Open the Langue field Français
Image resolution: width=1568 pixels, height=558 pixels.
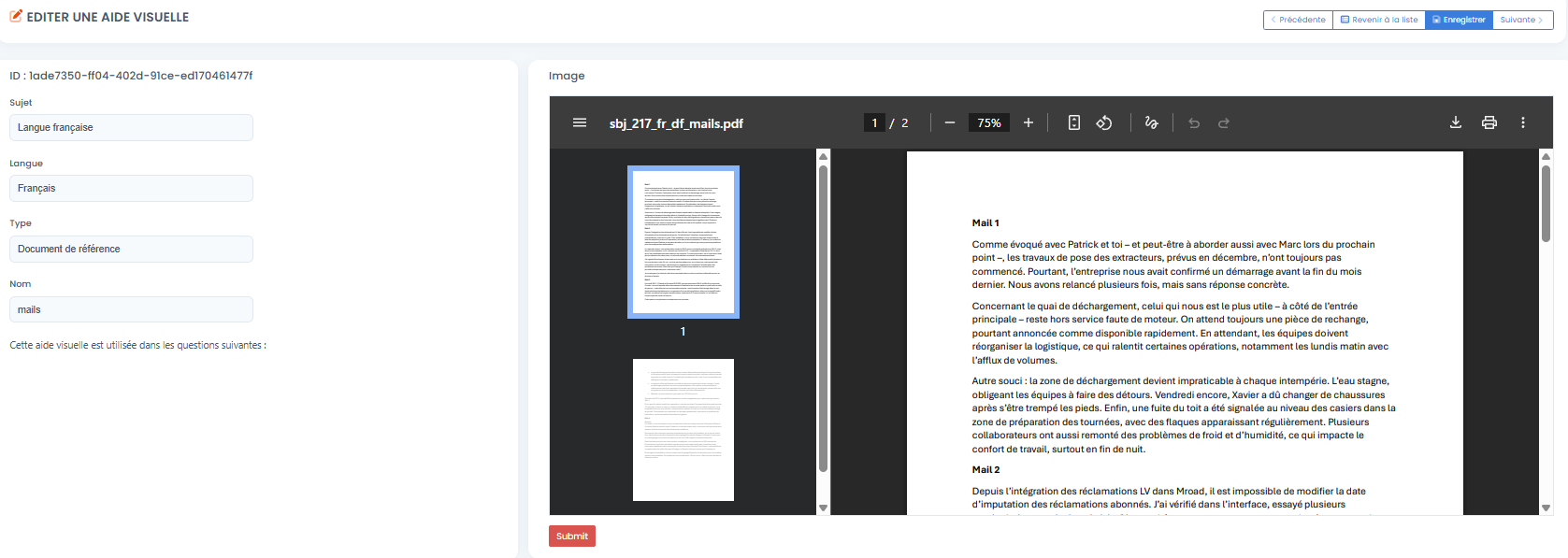point(131,188)
